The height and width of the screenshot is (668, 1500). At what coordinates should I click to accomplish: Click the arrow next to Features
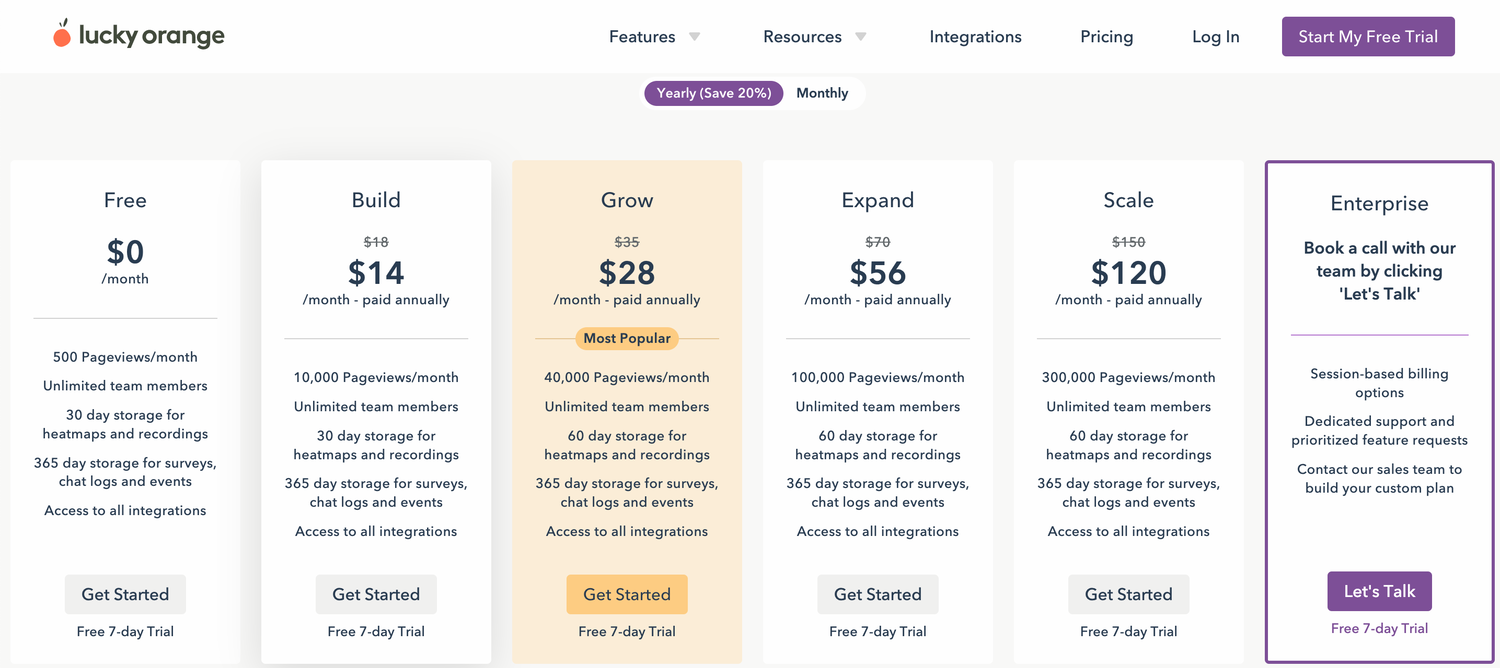(694, 37)
